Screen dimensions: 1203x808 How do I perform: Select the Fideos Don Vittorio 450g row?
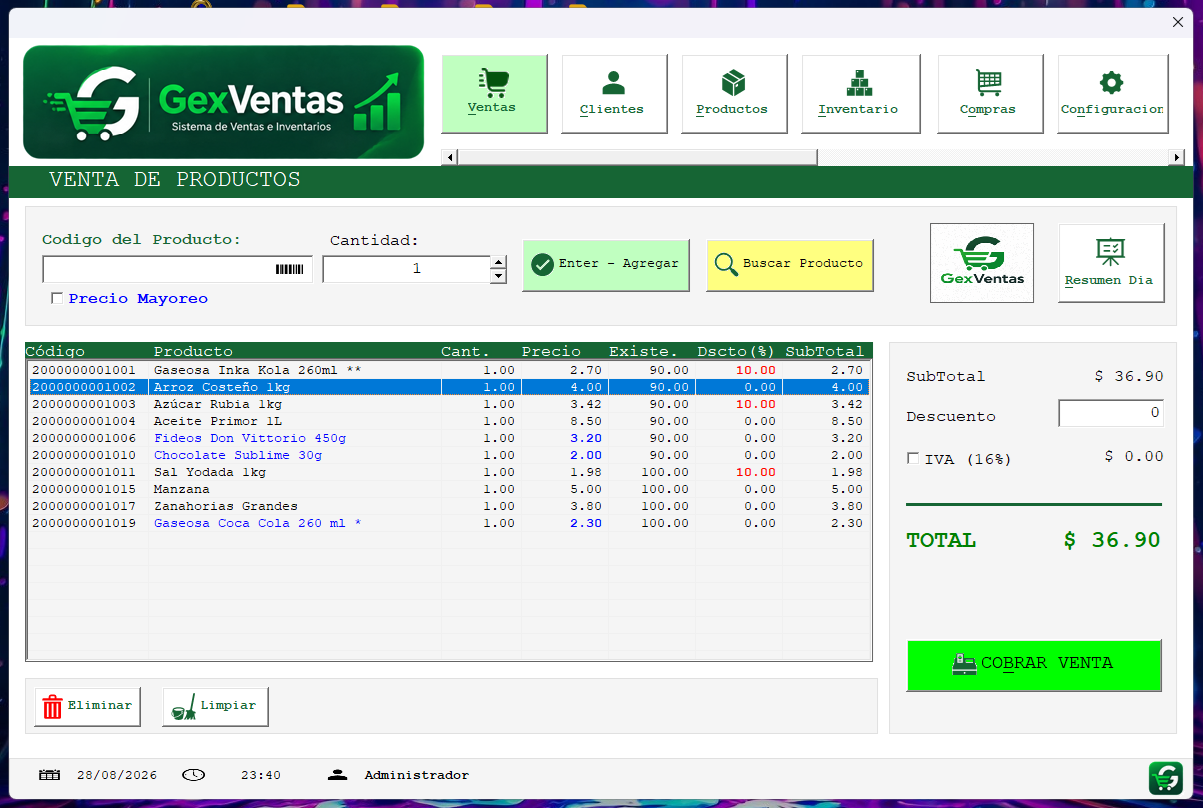pyautogui.click(x=448, y=438)
